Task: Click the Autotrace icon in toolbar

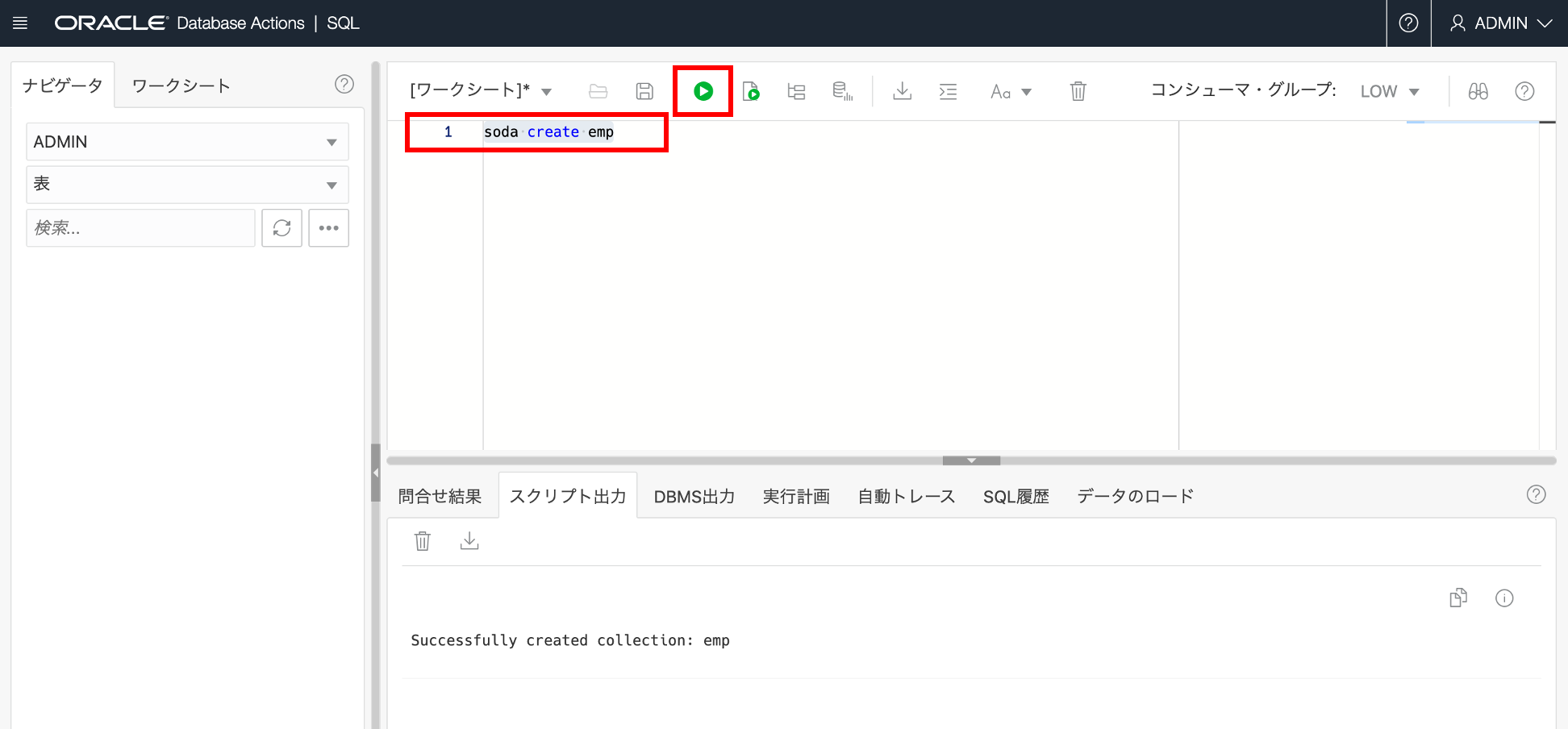Action: [842, 91]
